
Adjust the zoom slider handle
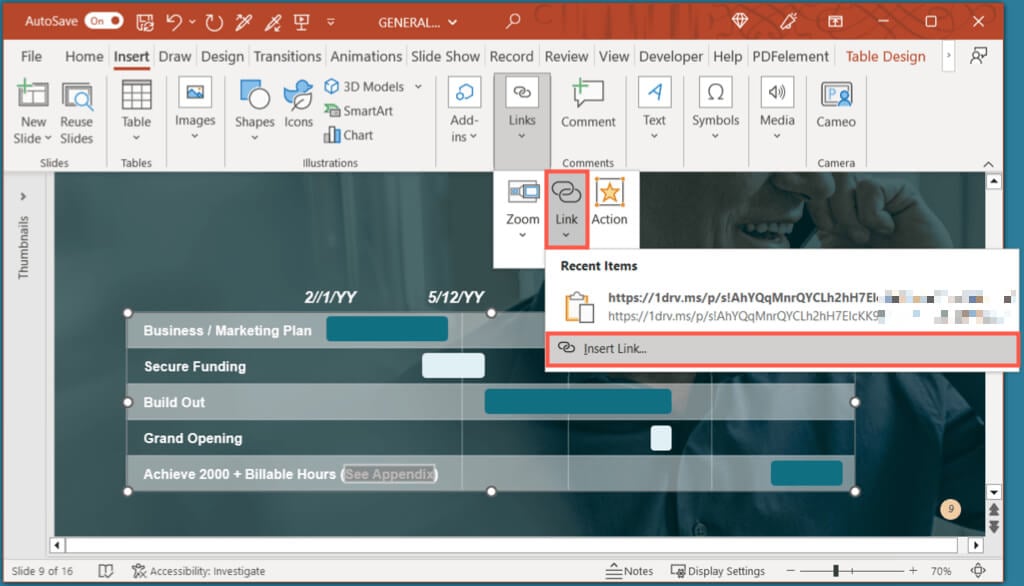[835, 571]
